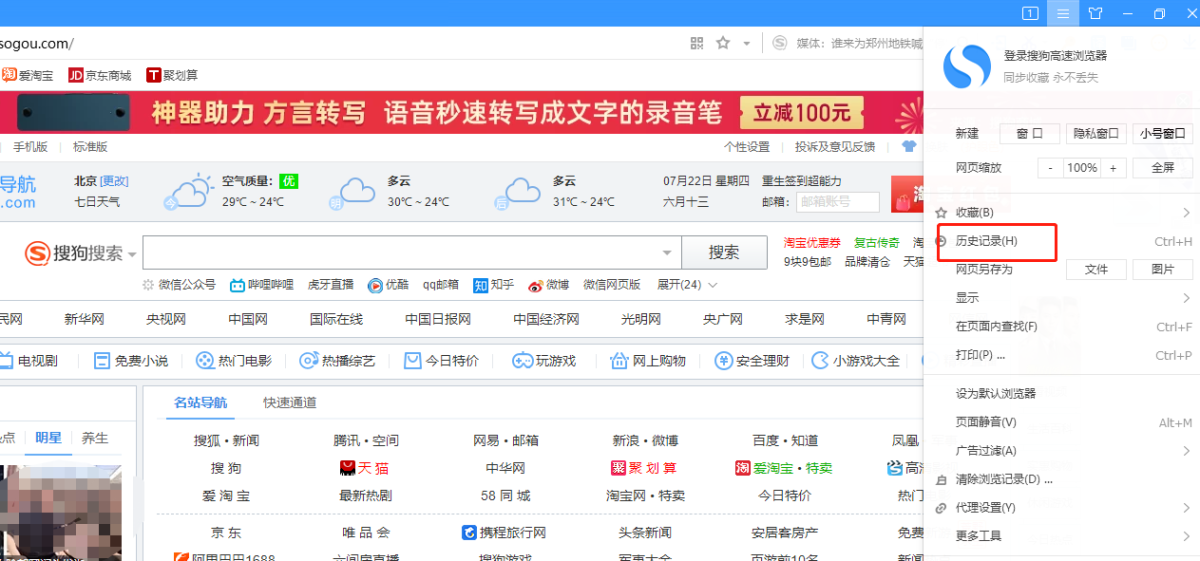The image size is (1200, 561).
Task: Click the 搜索 search button
Action: coord(723,252)
